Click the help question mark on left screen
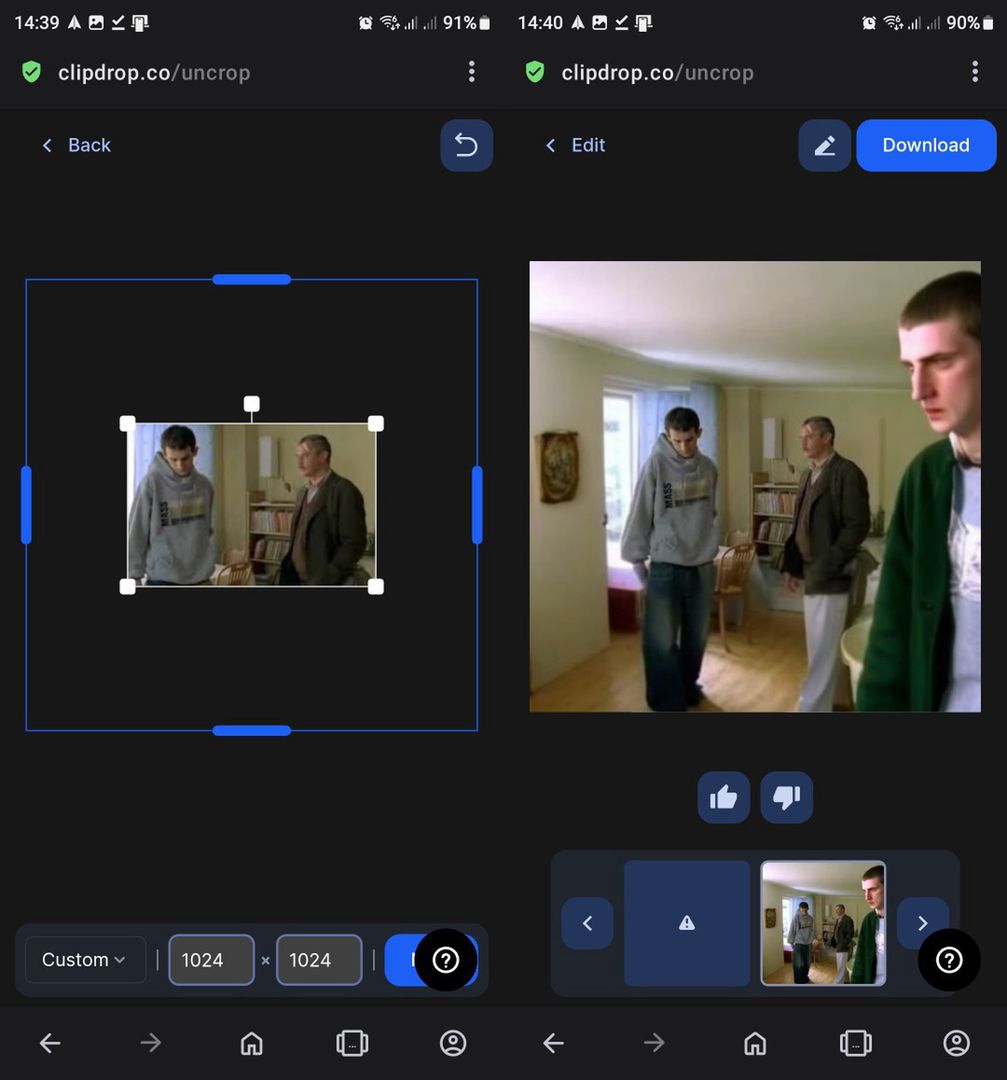1007x1080 pixels. click(446, 959)
